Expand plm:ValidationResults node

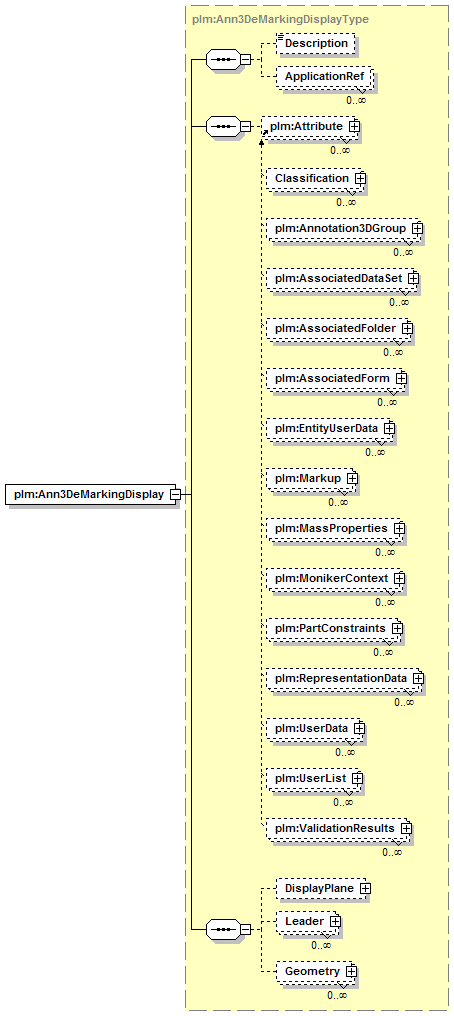[406, 828]
